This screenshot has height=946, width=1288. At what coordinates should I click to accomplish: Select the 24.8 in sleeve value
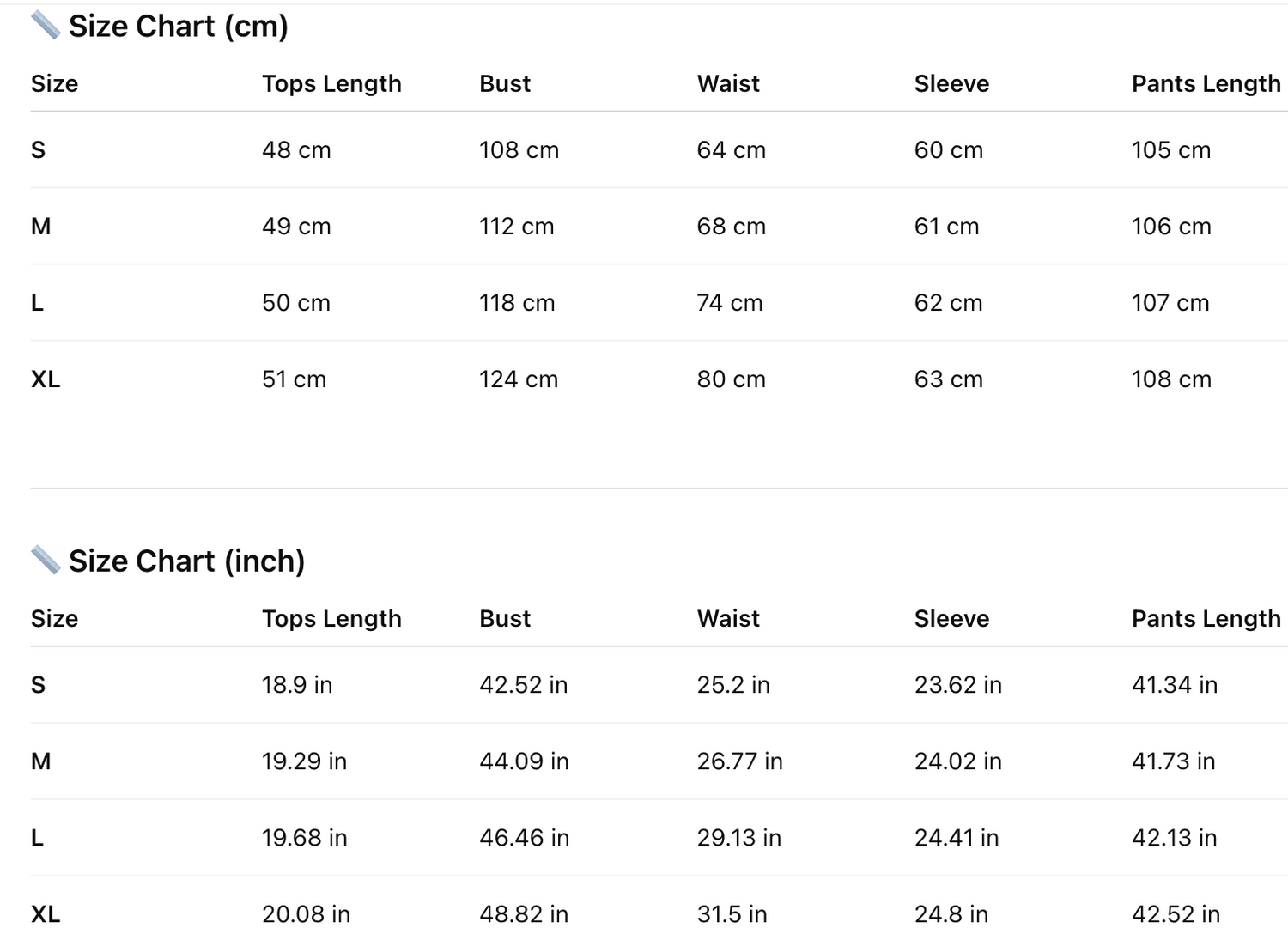(x=951, y=914)
